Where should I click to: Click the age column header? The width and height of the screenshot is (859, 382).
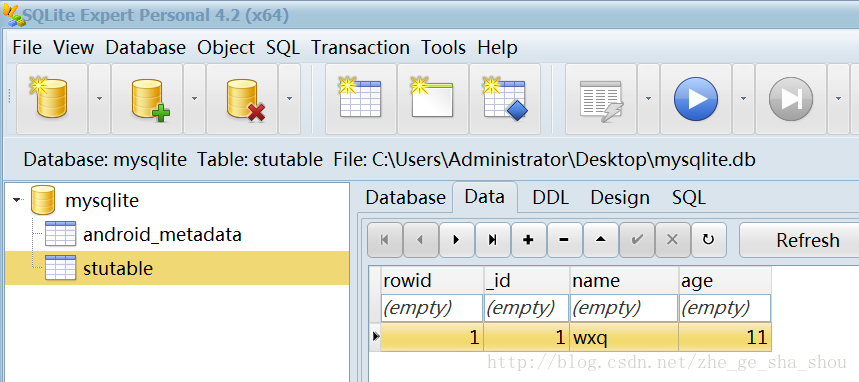coord(725,280)
